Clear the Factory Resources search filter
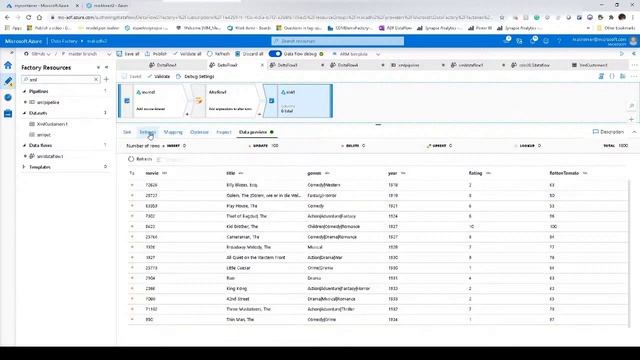Image resolution: width=640 pixels, height=360 pixels. 96,80
